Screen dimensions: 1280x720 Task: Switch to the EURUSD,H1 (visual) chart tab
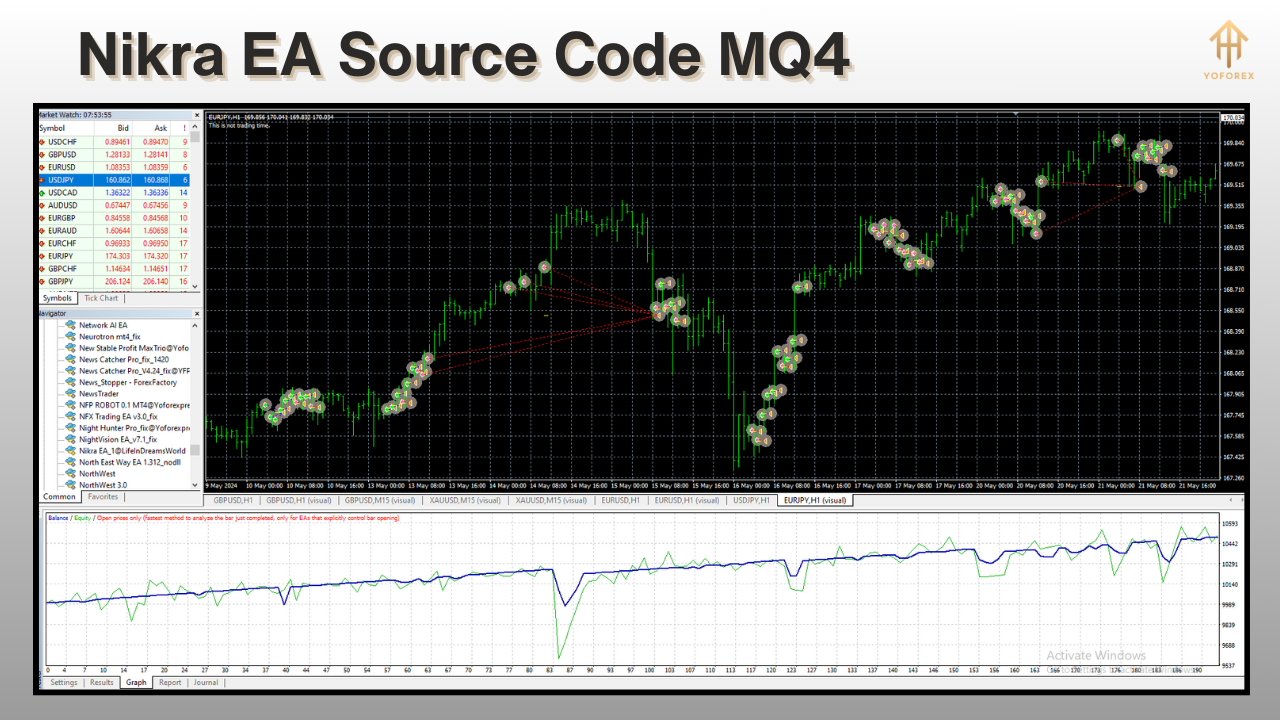687,500
